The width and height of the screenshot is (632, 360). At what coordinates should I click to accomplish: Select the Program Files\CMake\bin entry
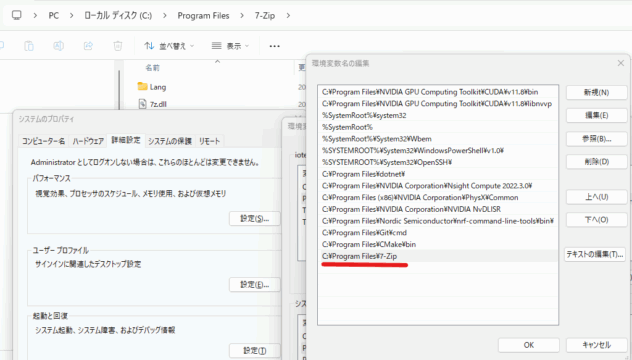[x=438, y=244]
